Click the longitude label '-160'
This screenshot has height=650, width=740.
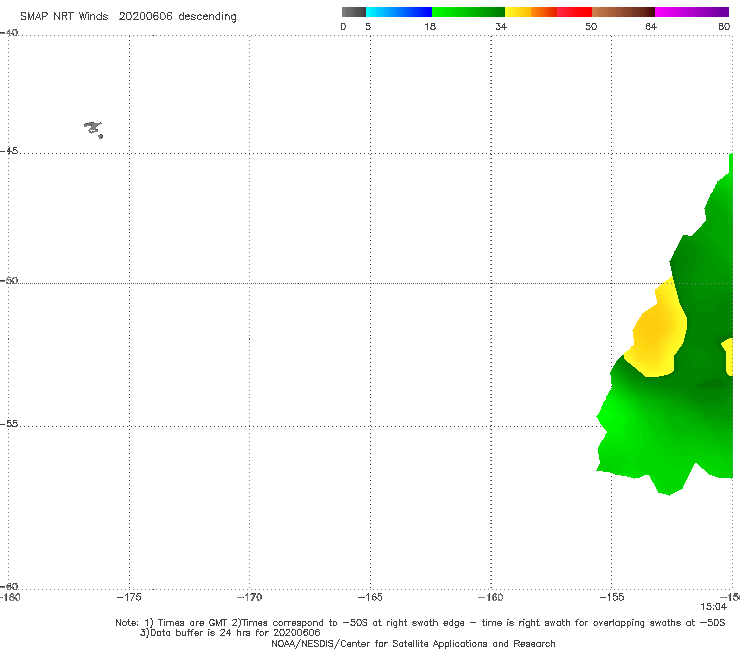491,597
